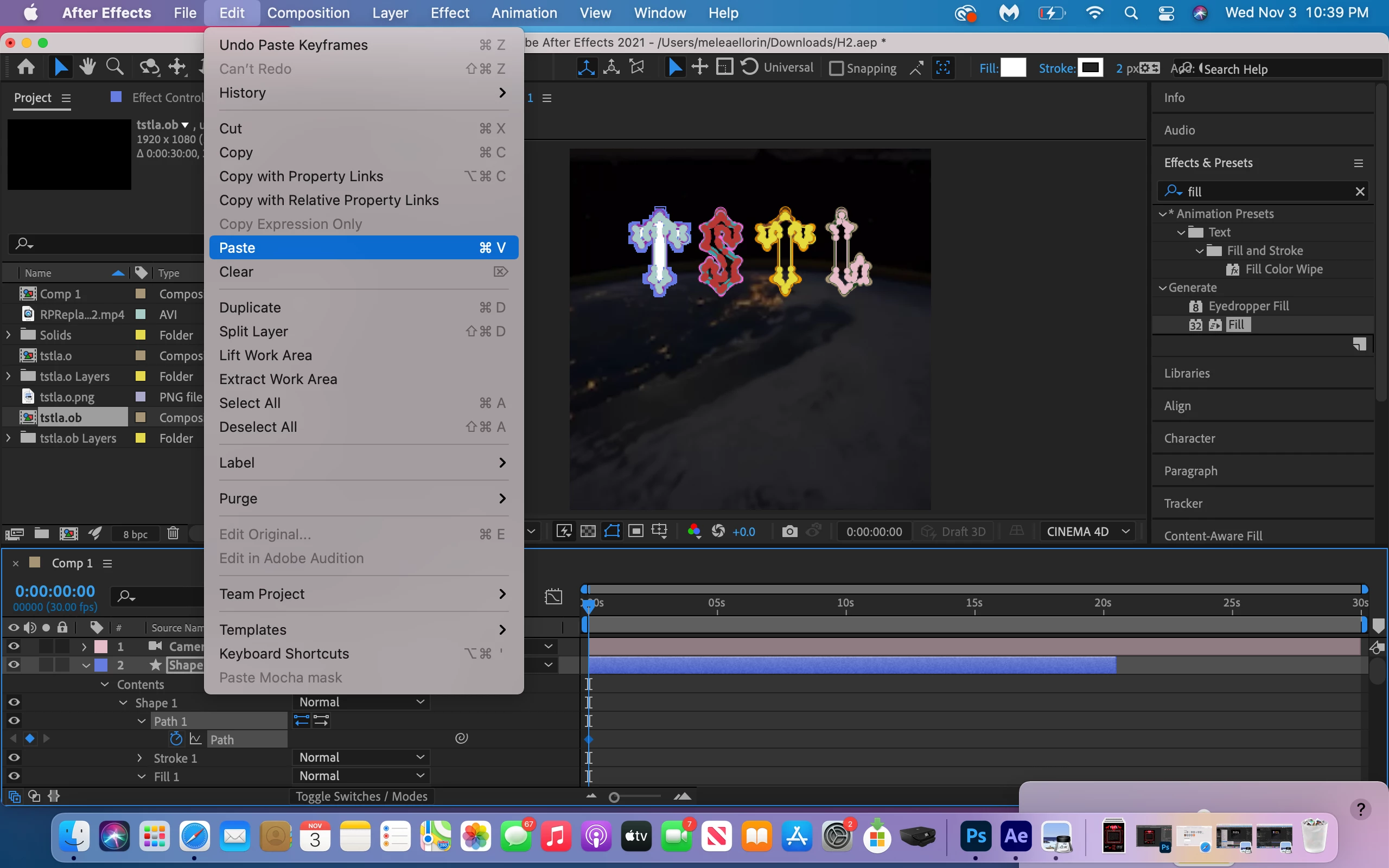Click the Path stopwatch icon

pos(176,739)
